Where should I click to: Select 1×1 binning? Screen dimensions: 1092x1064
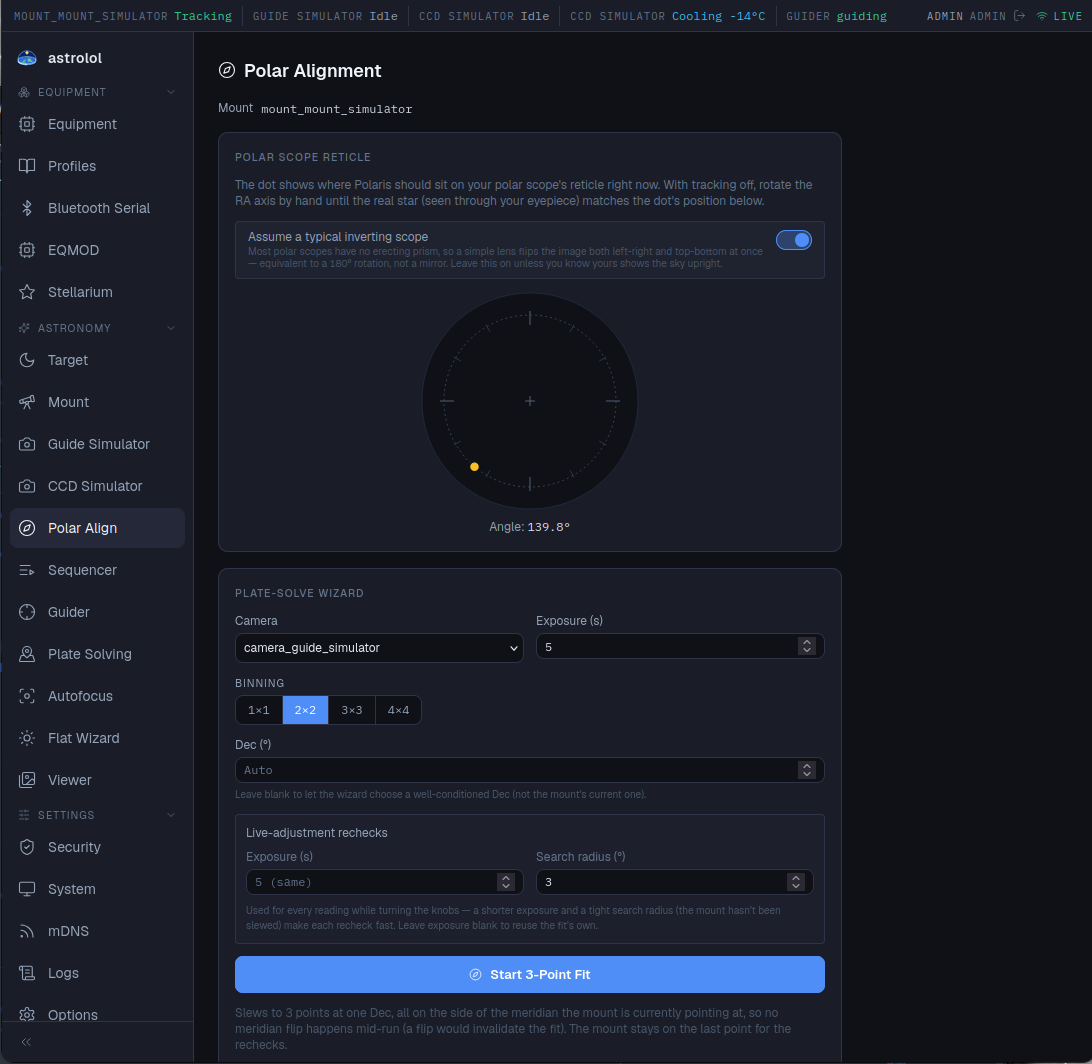258,710
